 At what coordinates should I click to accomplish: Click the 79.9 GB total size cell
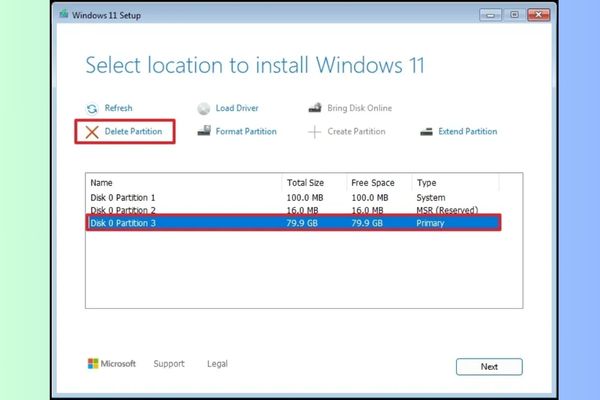point(302,223)
